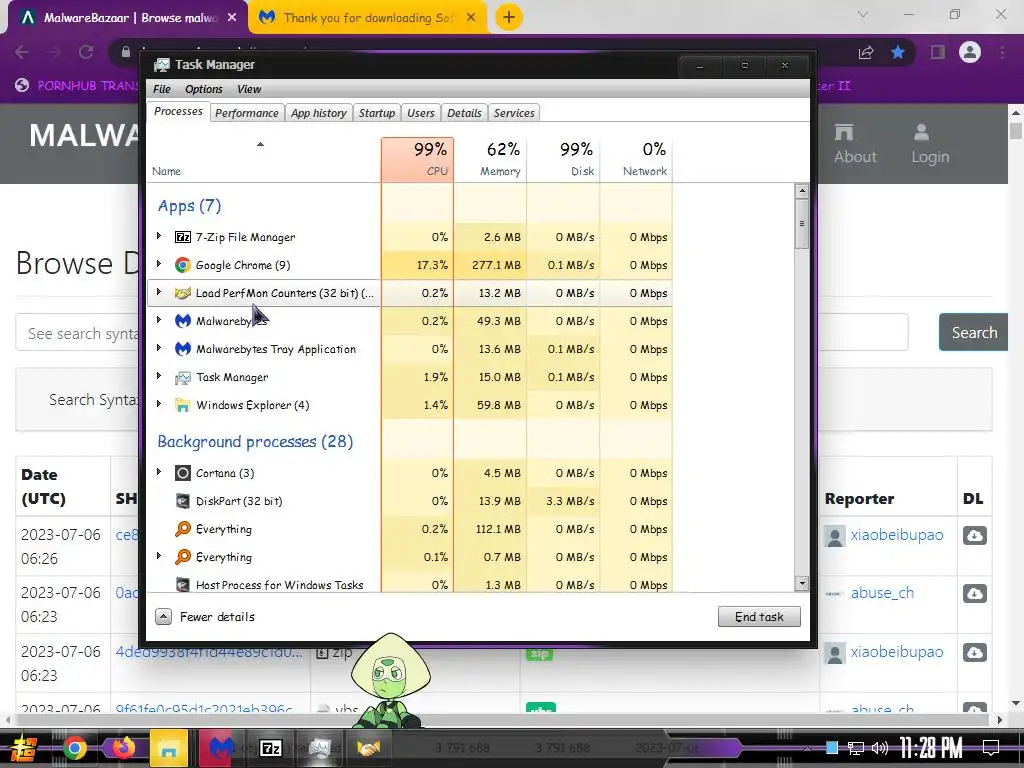Click the Chrome reload button

[86, 52]
